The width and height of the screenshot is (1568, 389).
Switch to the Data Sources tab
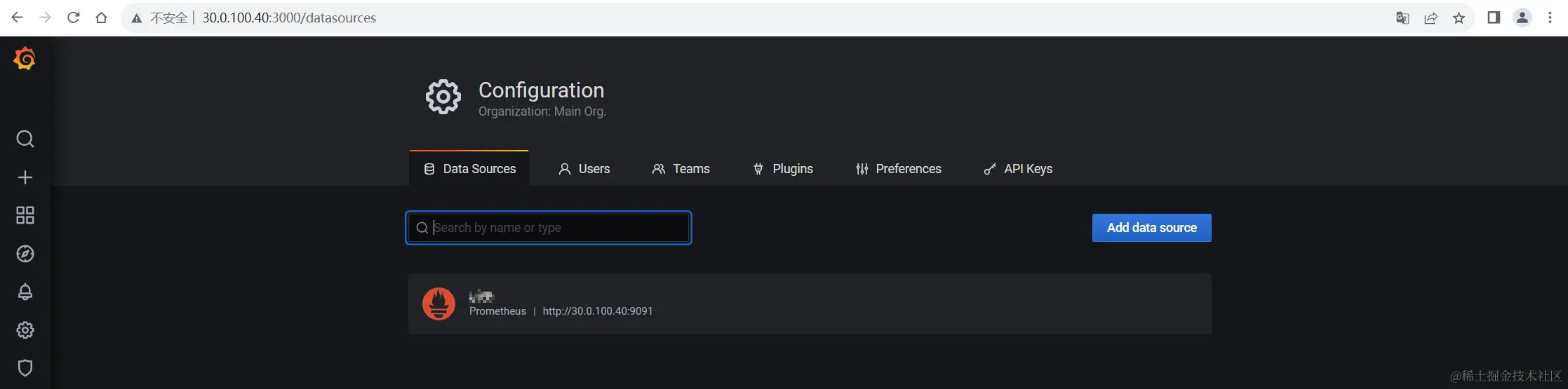pyautogui.click(x=469, y=169)
